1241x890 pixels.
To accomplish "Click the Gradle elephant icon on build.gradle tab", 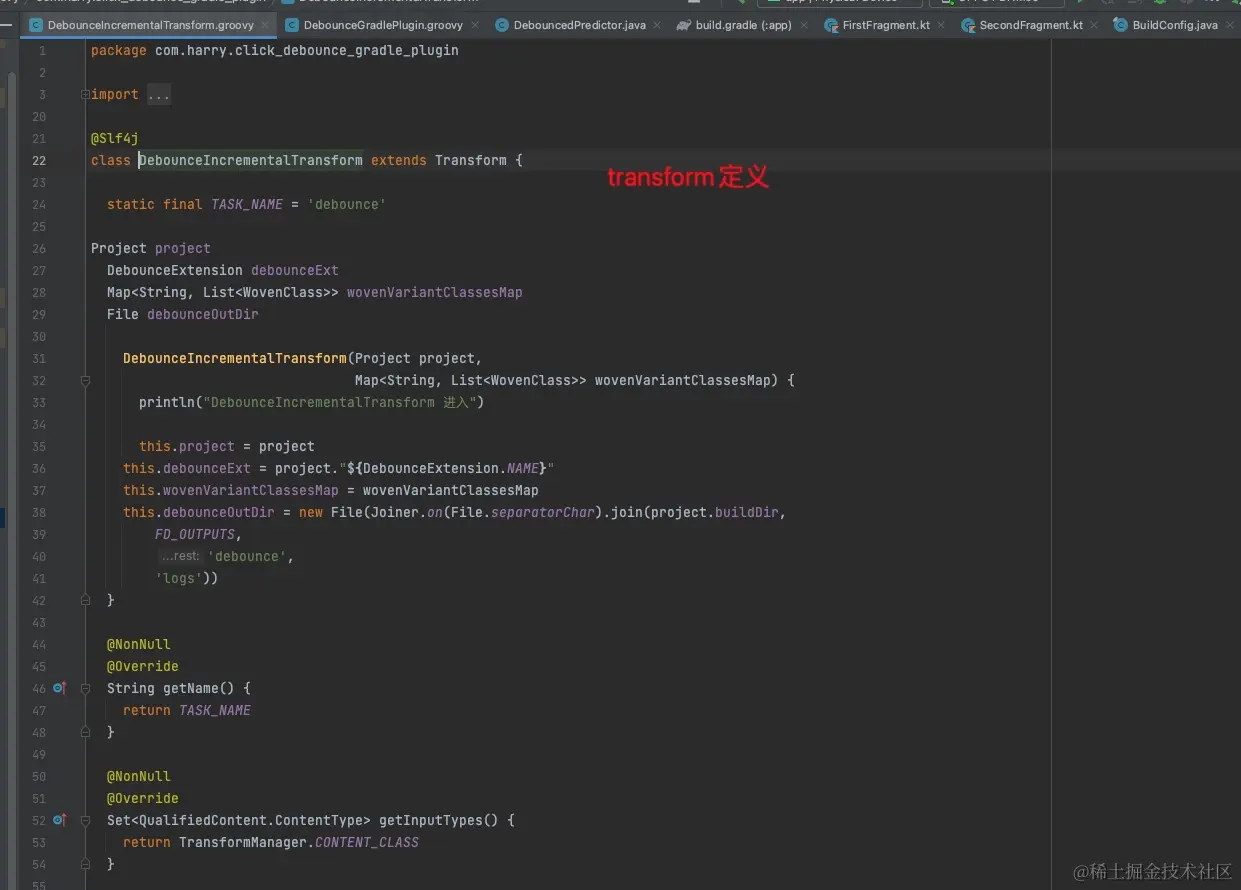I will coord(683,25).
